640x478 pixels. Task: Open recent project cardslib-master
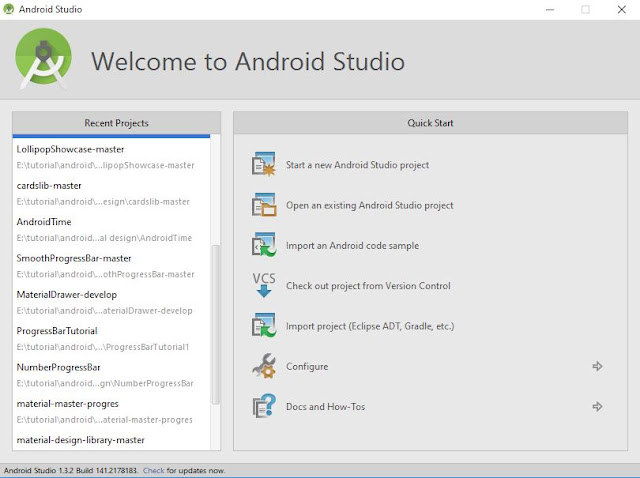(49, 186)
